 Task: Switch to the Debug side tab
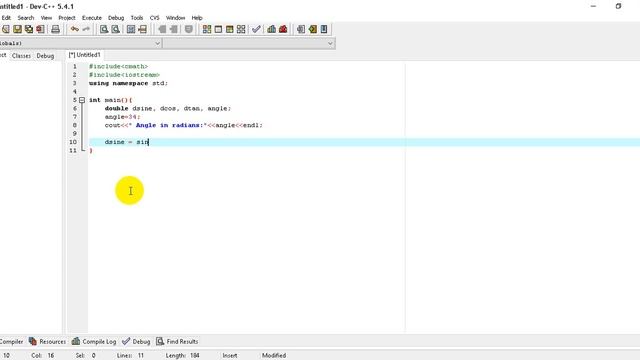click(45, 56)
